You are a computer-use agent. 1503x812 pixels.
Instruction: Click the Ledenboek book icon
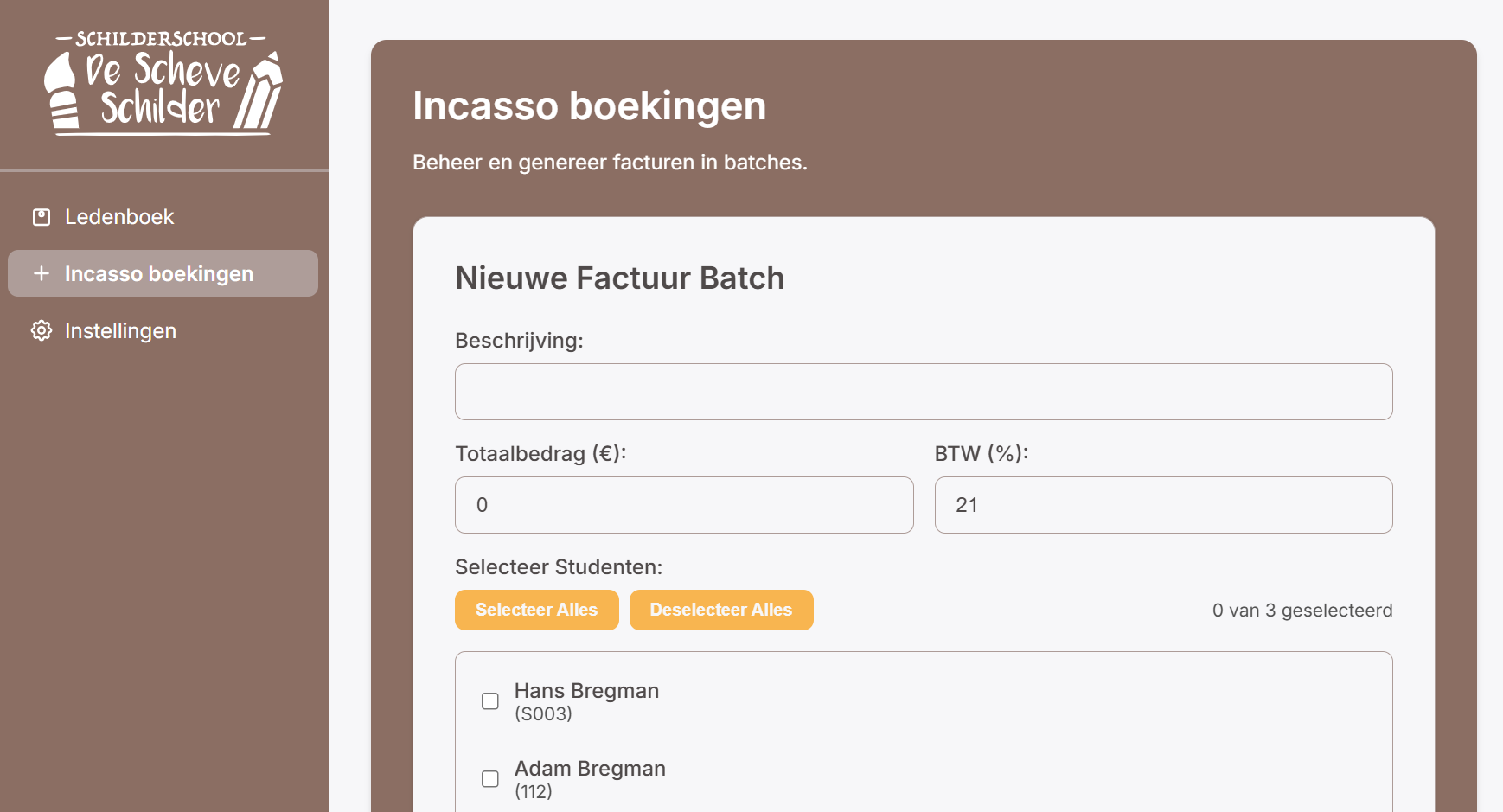[41, 217]
